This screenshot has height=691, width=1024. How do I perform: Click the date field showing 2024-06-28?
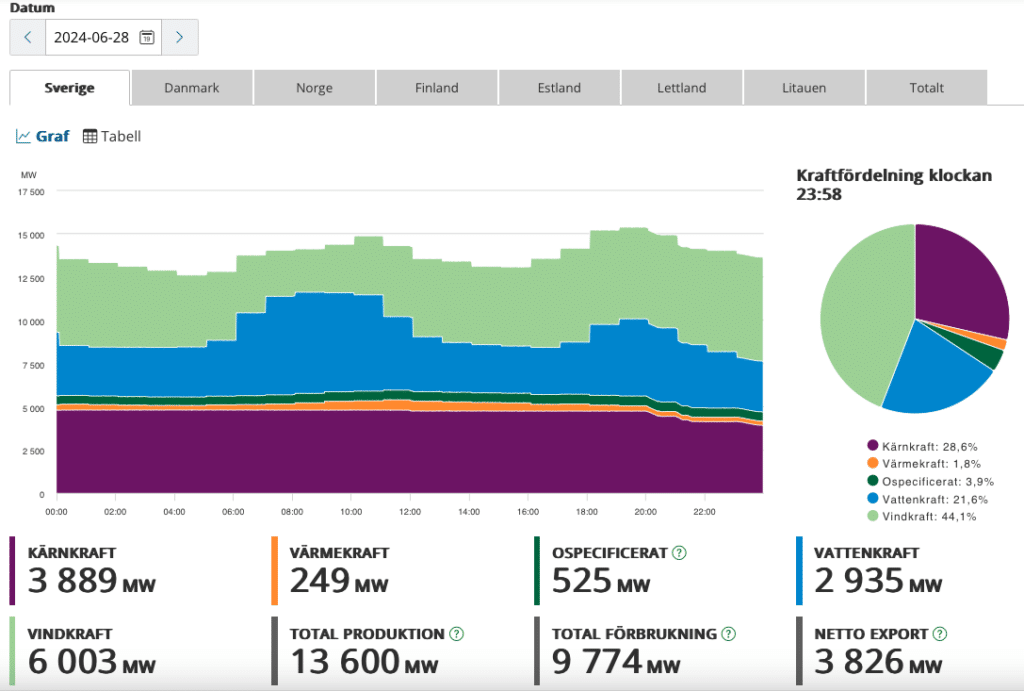click(x=92, y=37)
